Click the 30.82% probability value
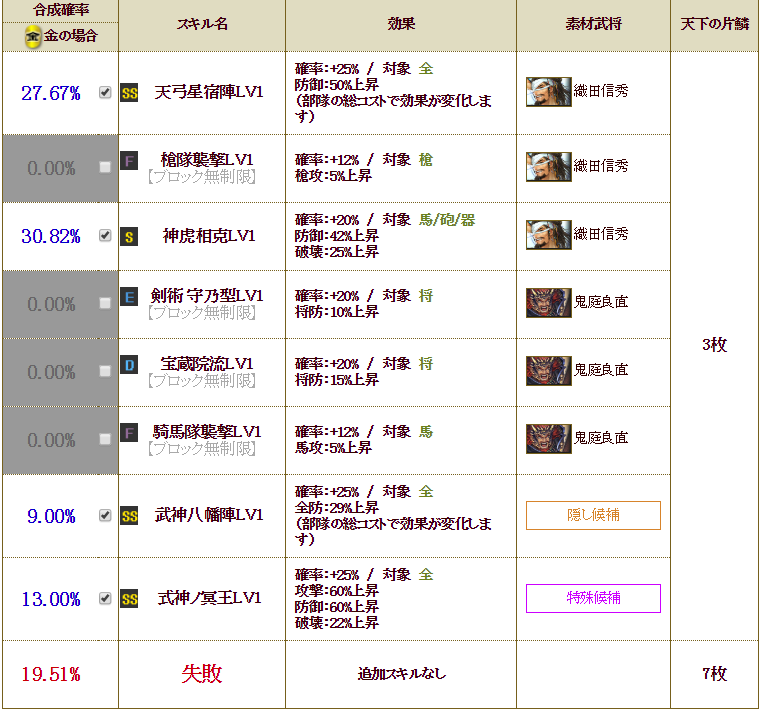The image size is (763, 709). tap(51, 236)
